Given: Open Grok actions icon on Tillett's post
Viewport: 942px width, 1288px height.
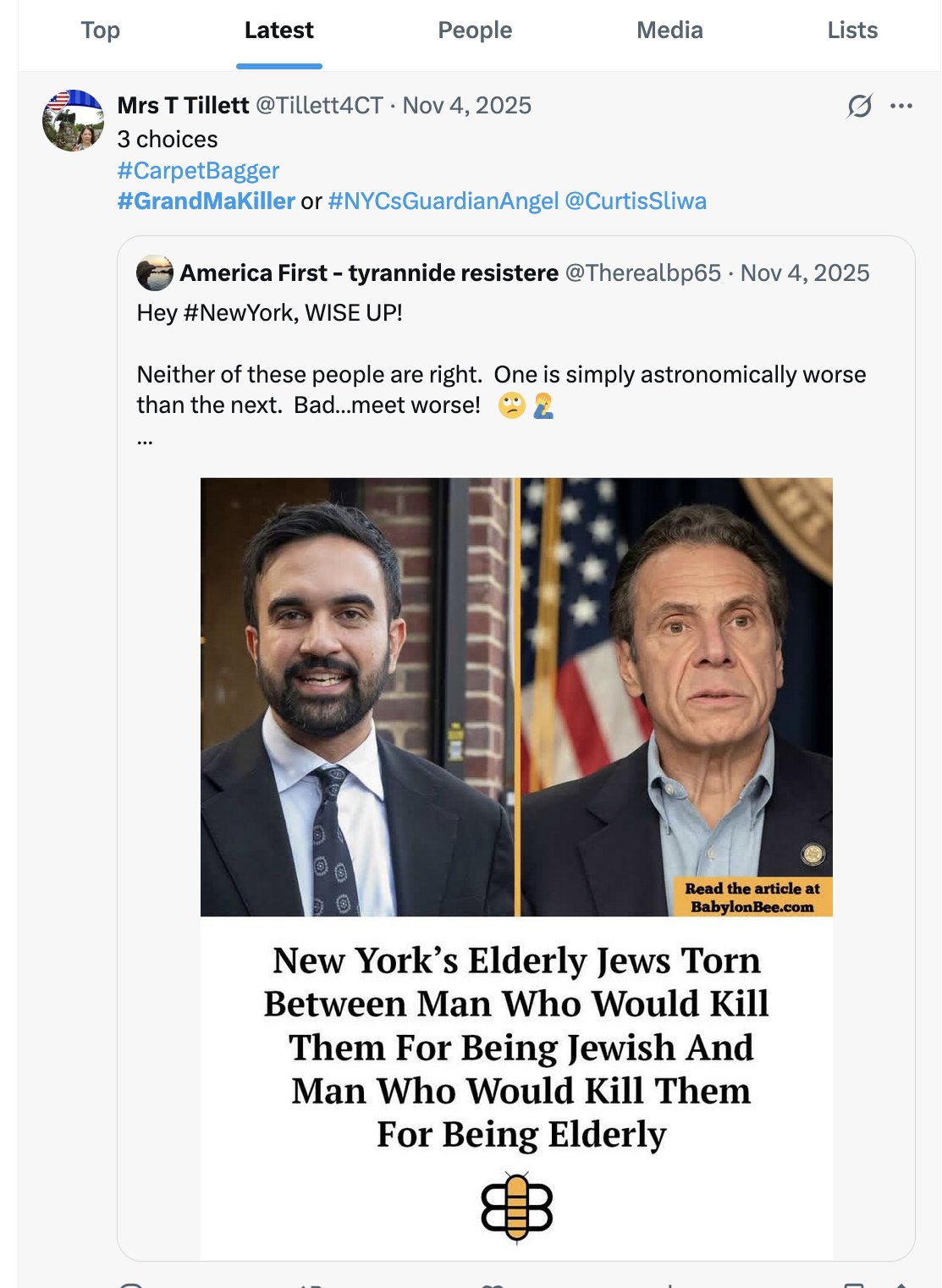Looking at the screenshot, I should coord(859,106).
